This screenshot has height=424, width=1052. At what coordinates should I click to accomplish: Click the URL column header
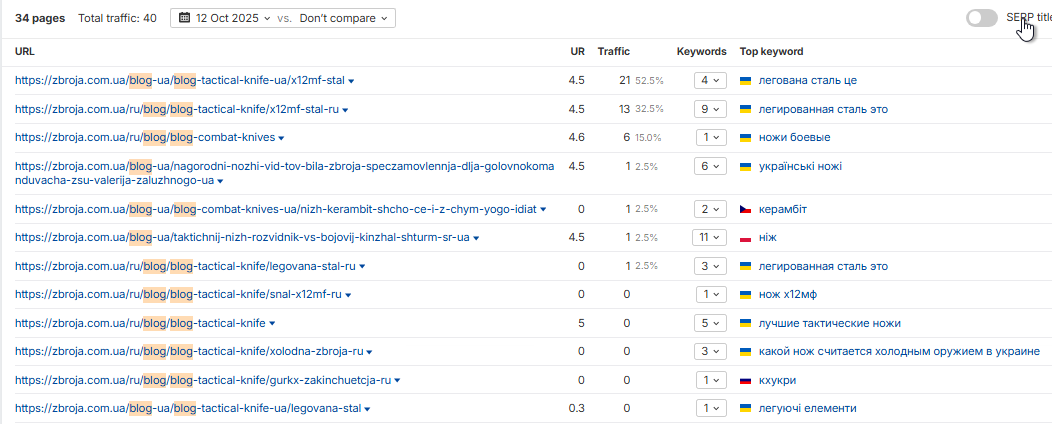25,52
